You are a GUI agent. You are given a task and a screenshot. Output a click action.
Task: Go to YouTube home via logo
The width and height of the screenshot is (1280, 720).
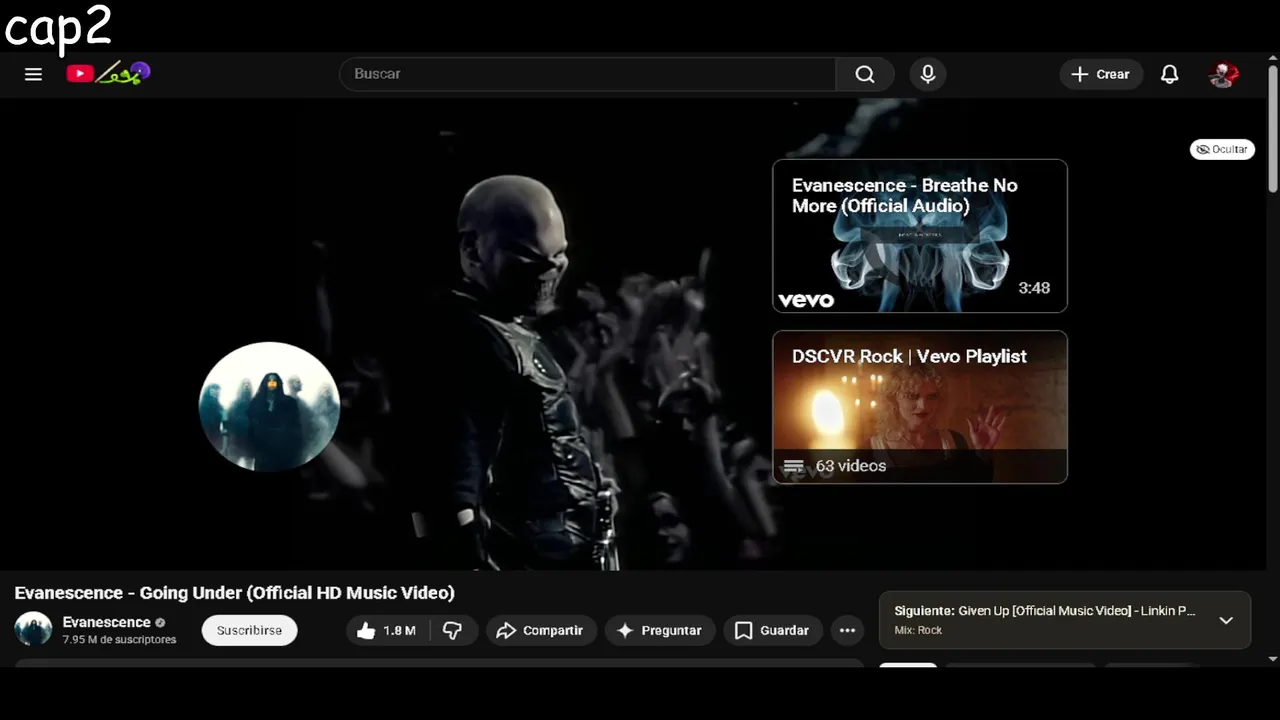108,73
